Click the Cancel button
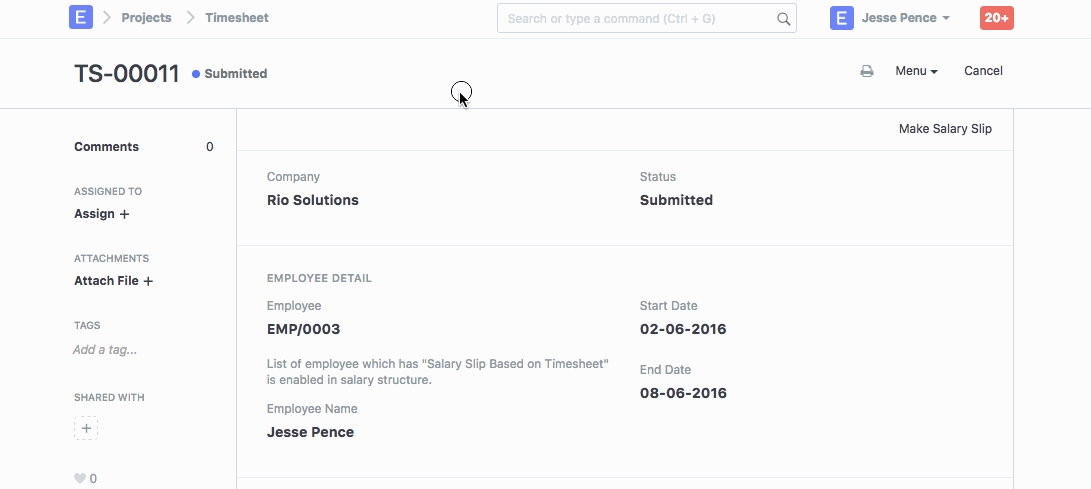Image resolution: width=1091 pixels, height=489 pixels. click(x=983, y=71)
